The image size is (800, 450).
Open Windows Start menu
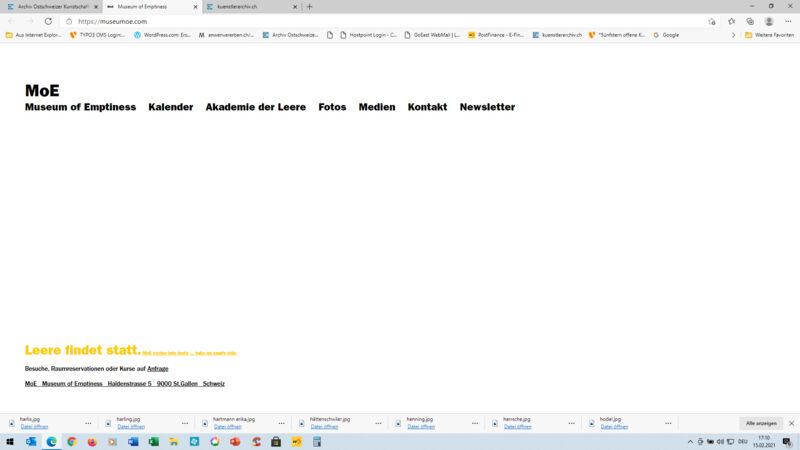(x=10, y=442)
